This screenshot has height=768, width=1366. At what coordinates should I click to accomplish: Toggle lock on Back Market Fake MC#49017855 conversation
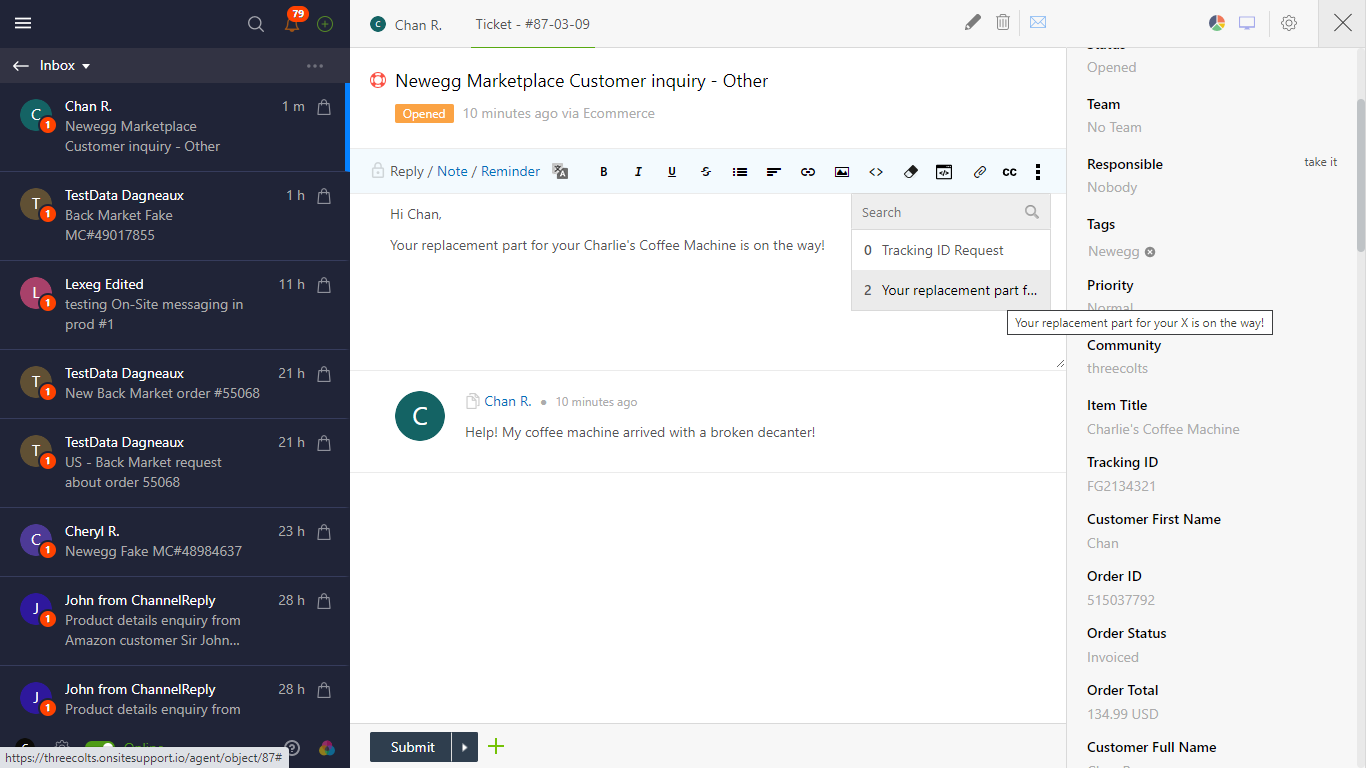324,196
